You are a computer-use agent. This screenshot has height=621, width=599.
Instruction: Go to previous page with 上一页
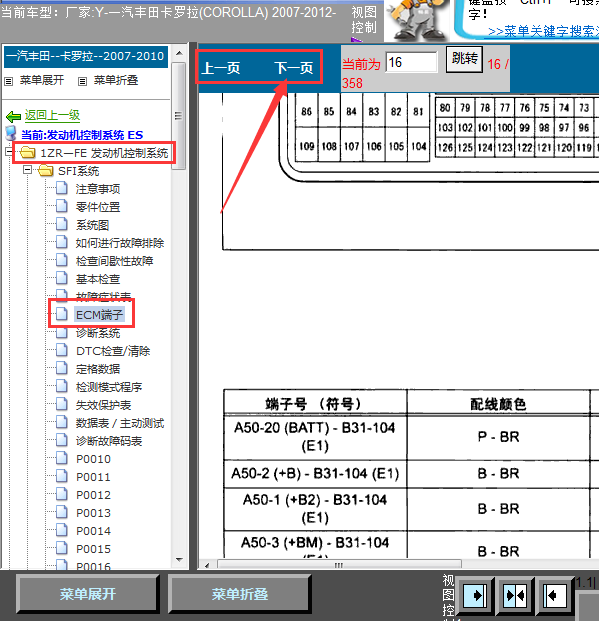221,68
